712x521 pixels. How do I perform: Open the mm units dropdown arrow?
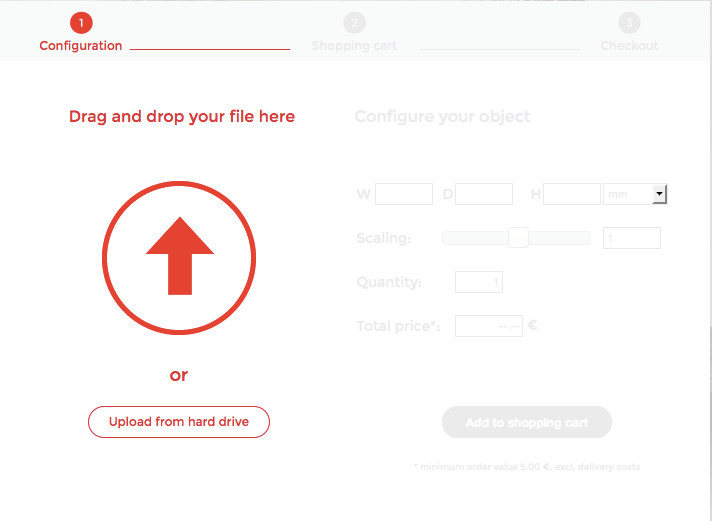pyautogui.click(x=659, y=194)
